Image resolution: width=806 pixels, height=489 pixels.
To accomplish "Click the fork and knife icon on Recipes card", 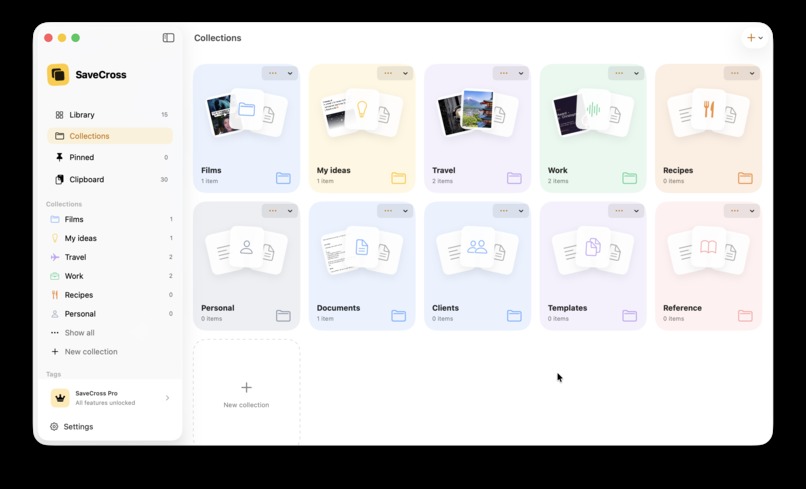I will point(709,109).
